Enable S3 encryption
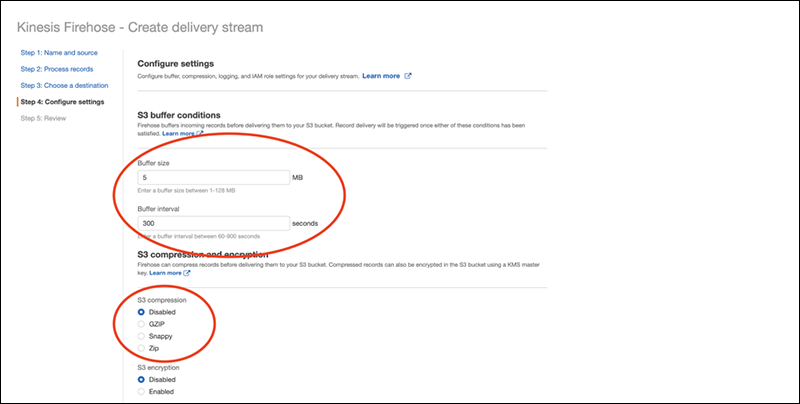The width and height of the screenshot is (800, 404). [141, 392]
